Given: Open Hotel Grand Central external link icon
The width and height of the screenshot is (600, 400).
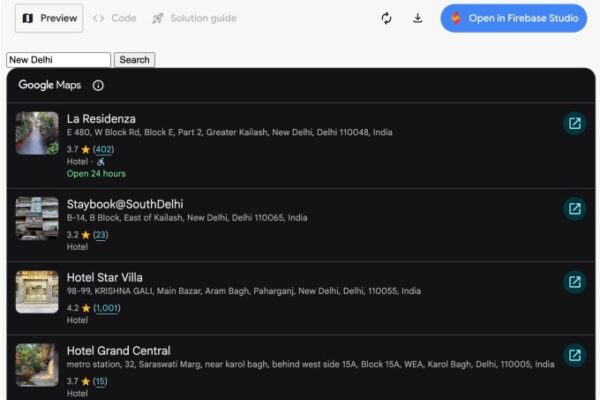Looking at the screenshot, I should [x=574, y=355].
